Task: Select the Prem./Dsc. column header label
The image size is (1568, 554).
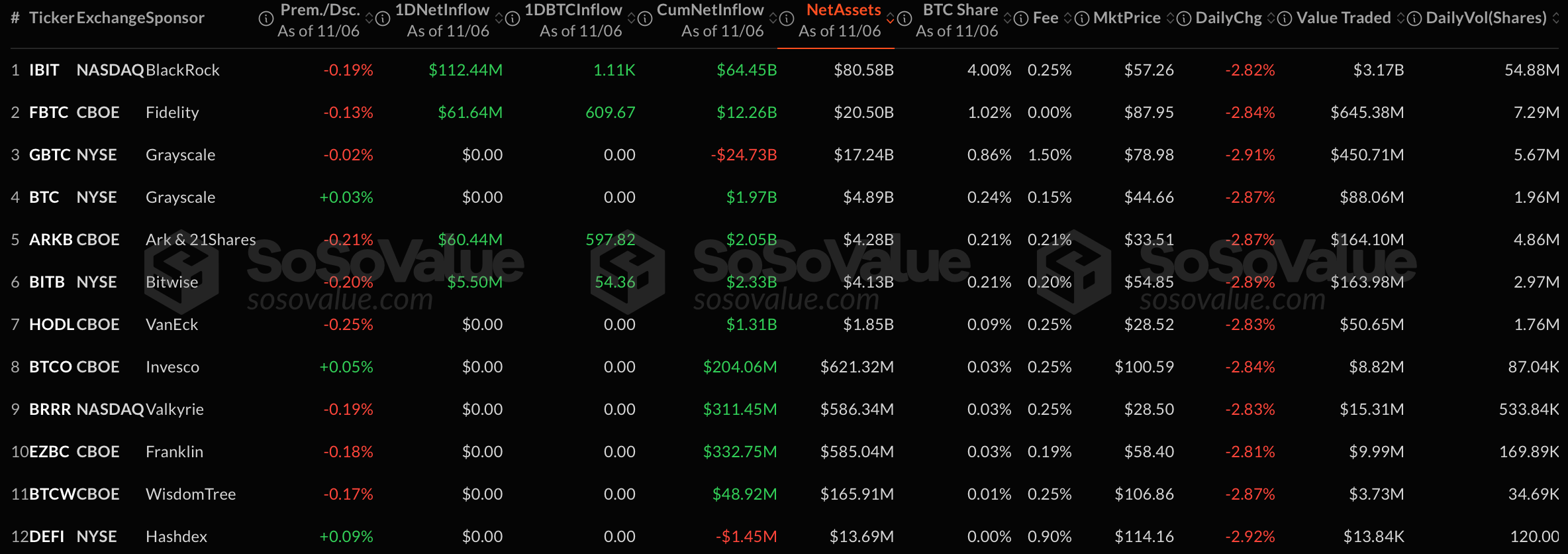Action: pos(320,10)
